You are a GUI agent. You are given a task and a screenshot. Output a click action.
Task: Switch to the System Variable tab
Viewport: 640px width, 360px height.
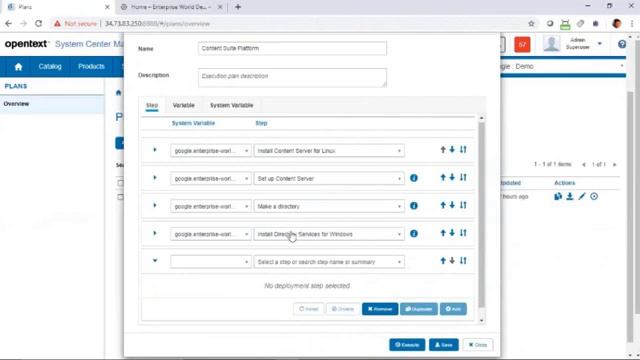[x=231, y=105]
